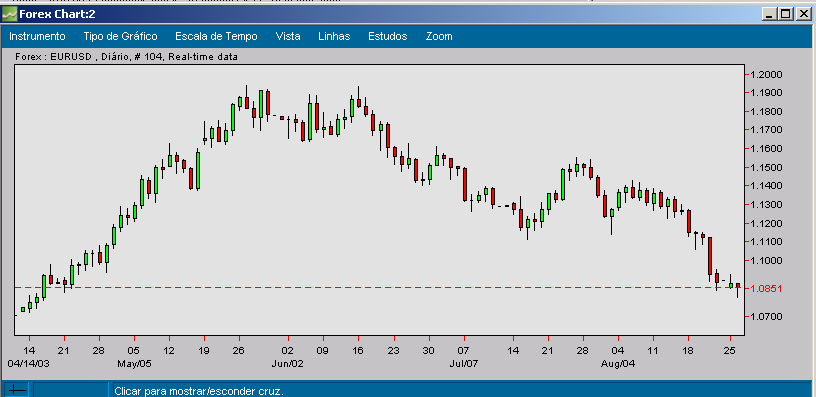Screen dimensions: 816x397
Task: Click the Forex Chart title bar icon
Action: [9, 14]
